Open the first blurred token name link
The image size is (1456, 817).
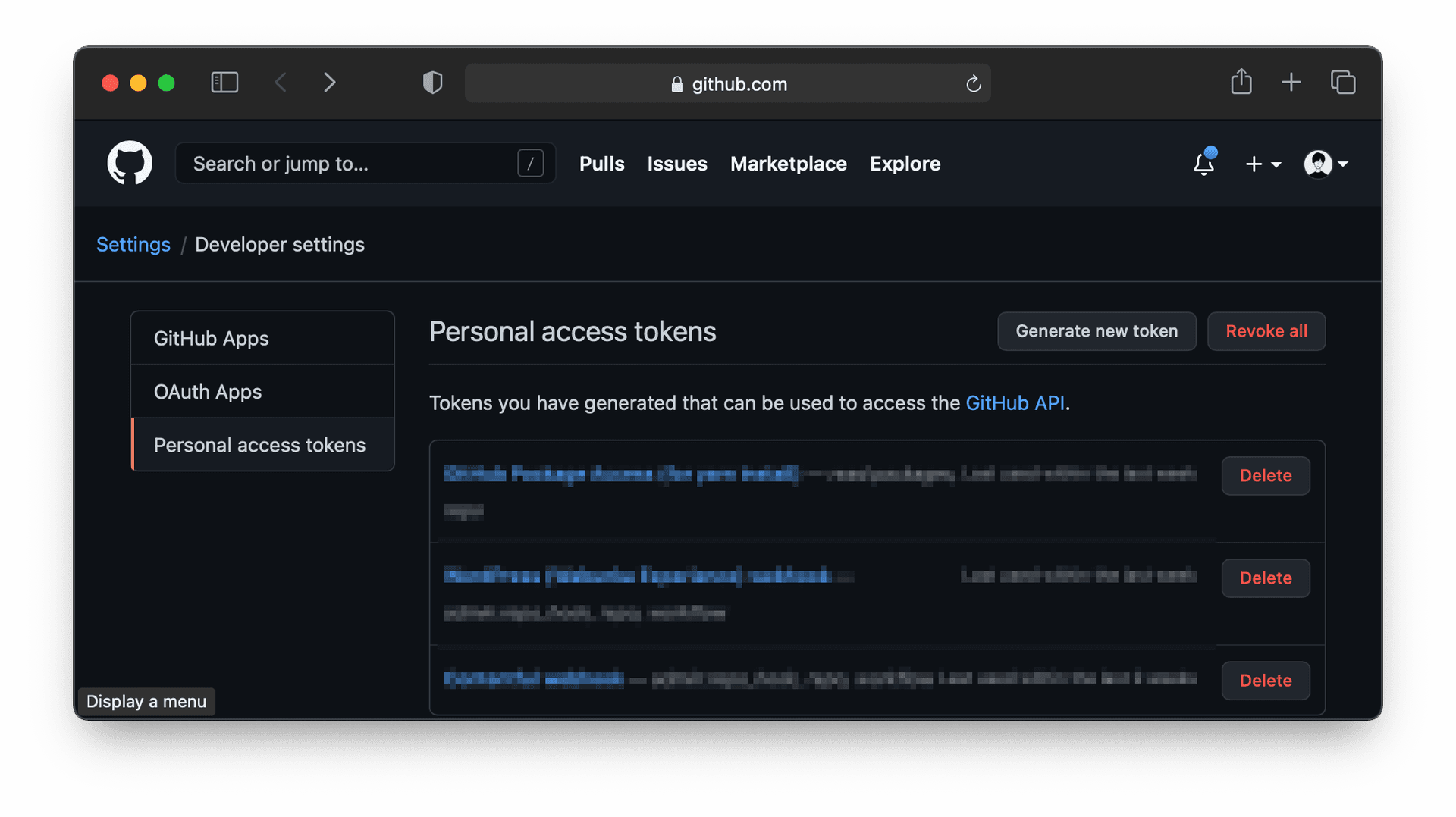coord(621,474)
